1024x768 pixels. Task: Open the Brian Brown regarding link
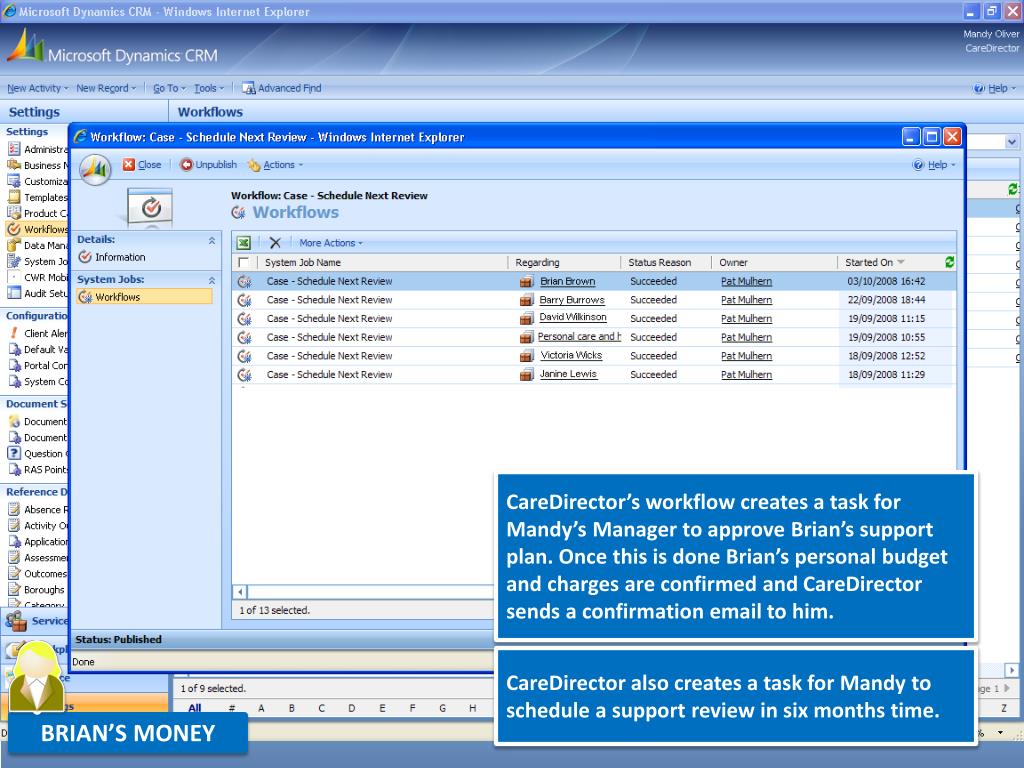(x=568, y=281)
